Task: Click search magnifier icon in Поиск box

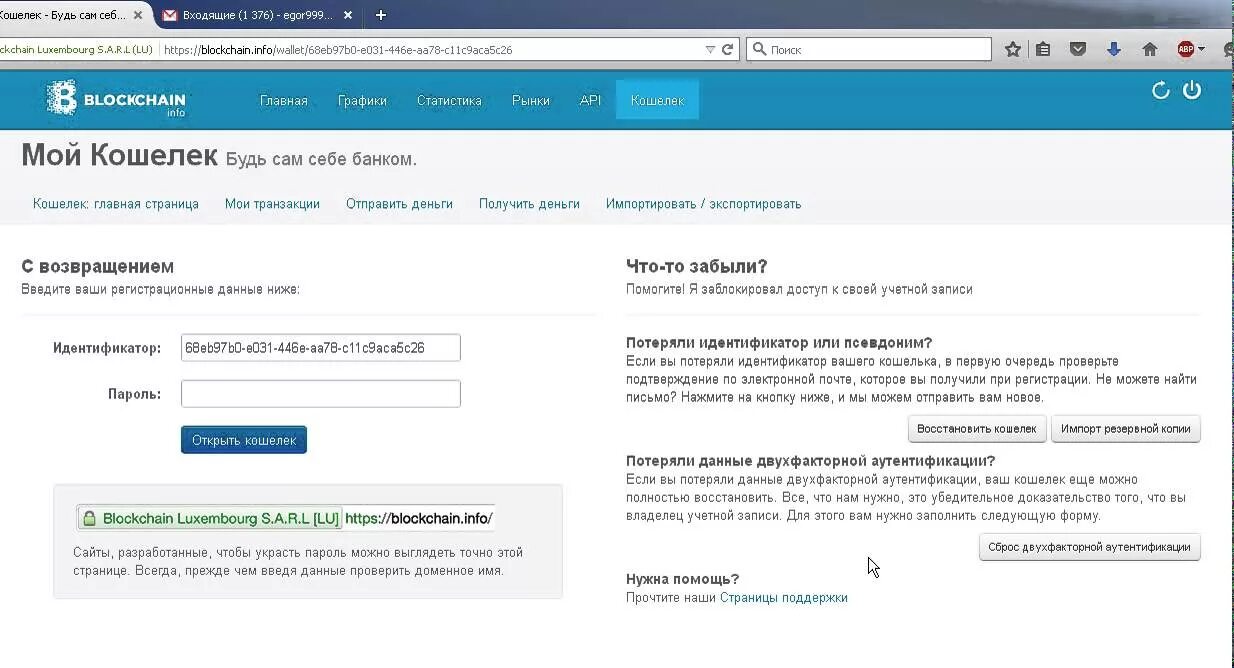Action: (x=759, y=49)
